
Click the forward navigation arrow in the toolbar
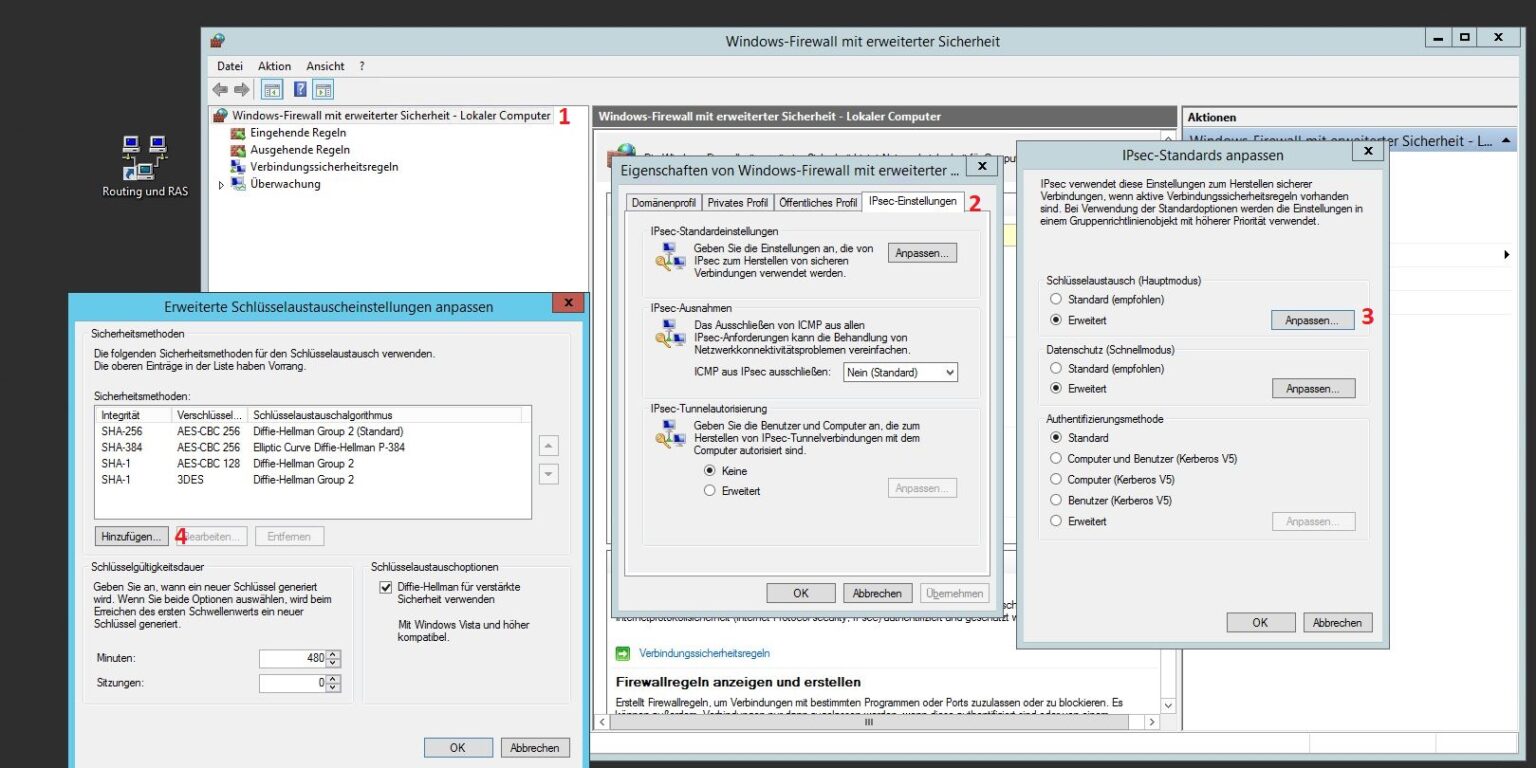pyautogui.click(x=240, y=88)
